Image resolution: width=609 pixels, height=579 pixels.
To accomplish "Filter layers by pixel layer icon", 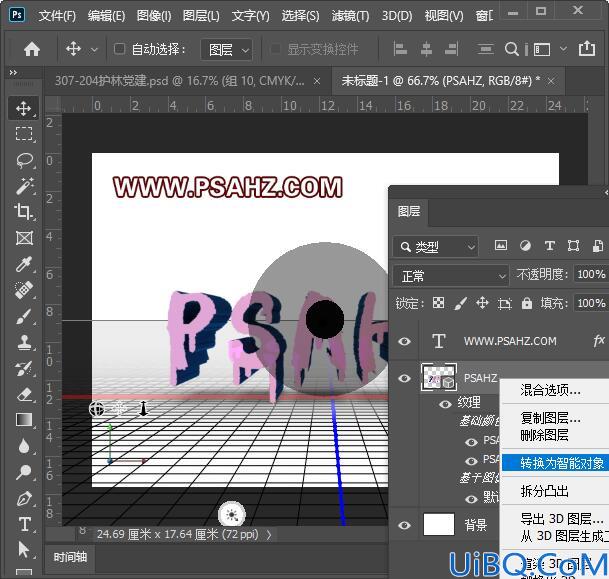I will [501, 245].
